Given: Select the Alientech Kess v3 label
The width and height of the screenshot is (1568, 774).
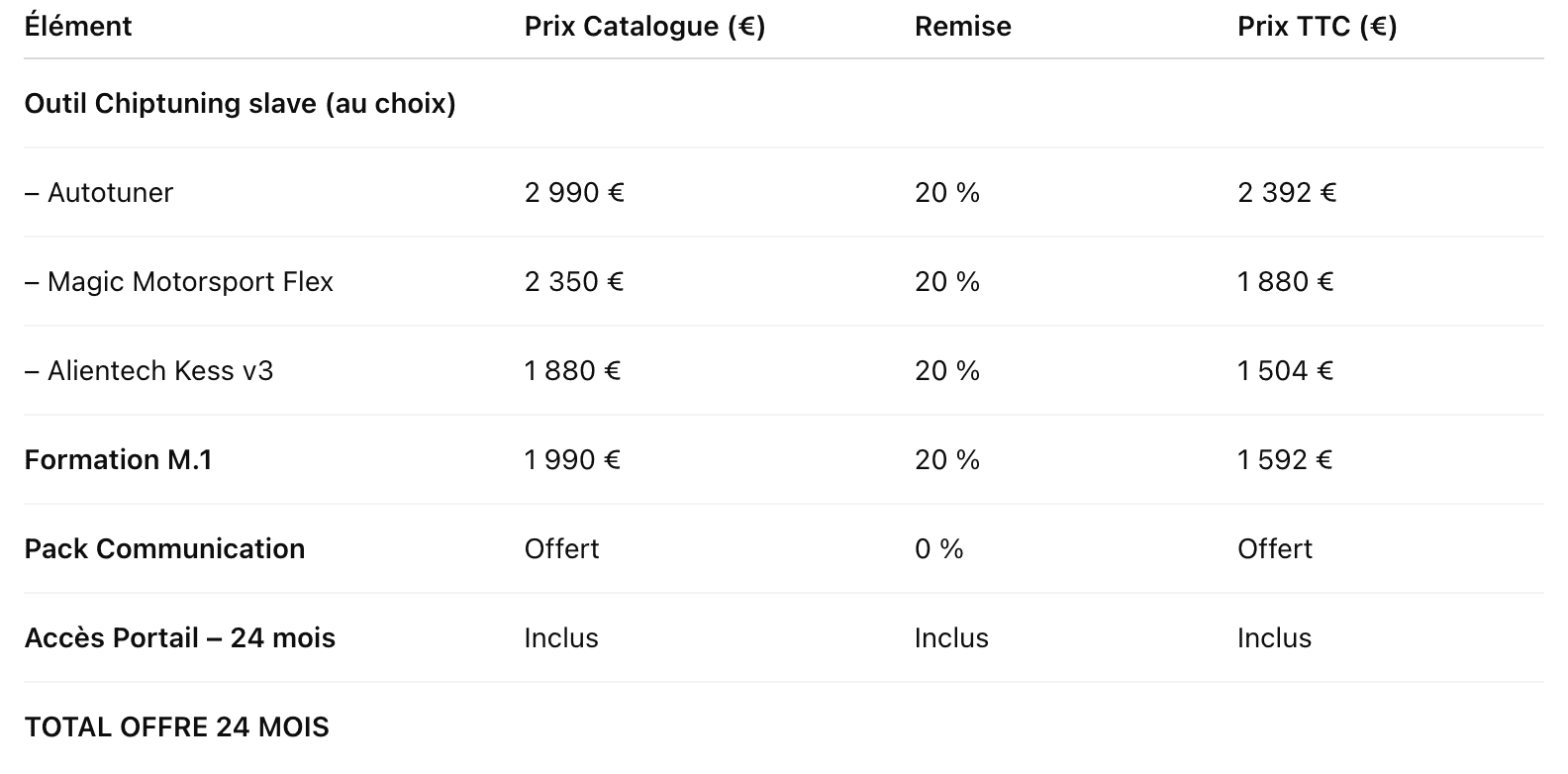Looking at the screenshot, I should click(149, 370).
